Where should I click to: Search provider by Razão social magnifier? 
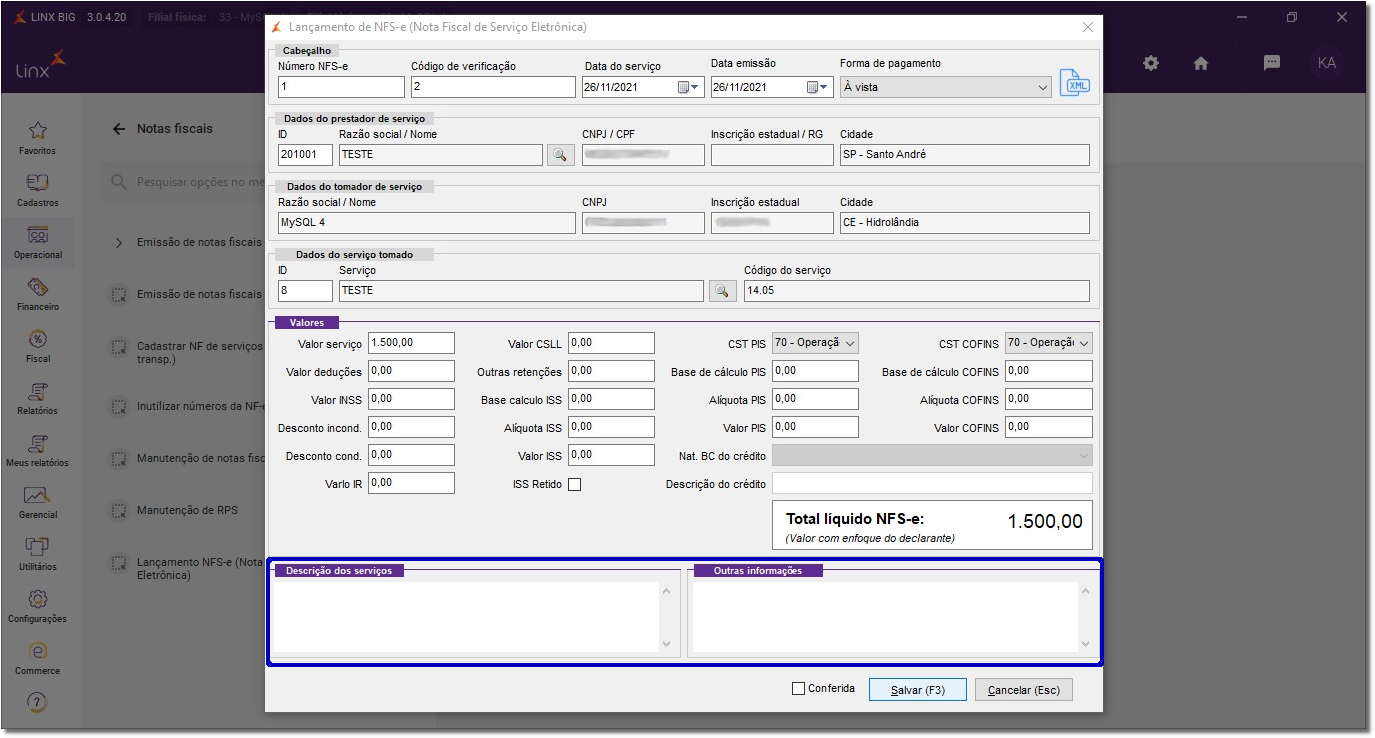pos(560,155)
